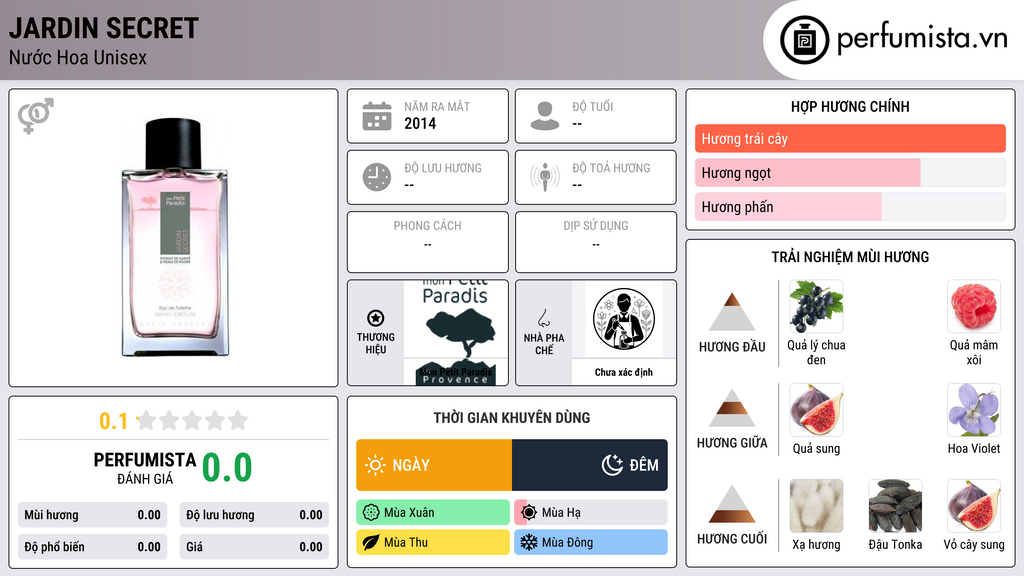Select the Đêm night usage segment
This screenshot has height=576, width=1024.
(x=590, y=465)
